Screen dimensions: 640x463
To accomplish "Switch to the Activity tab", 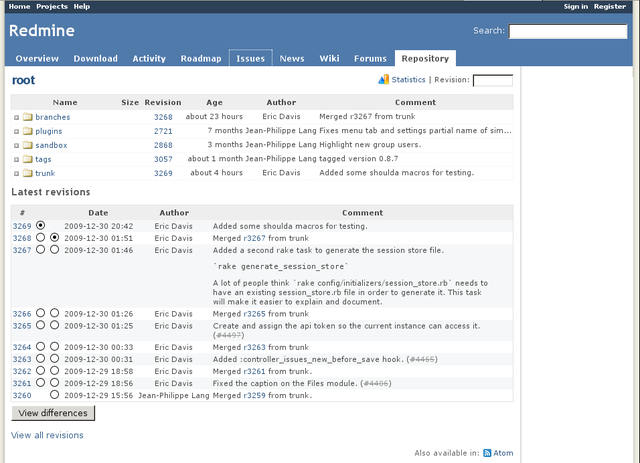I will (x=149, y=58).
